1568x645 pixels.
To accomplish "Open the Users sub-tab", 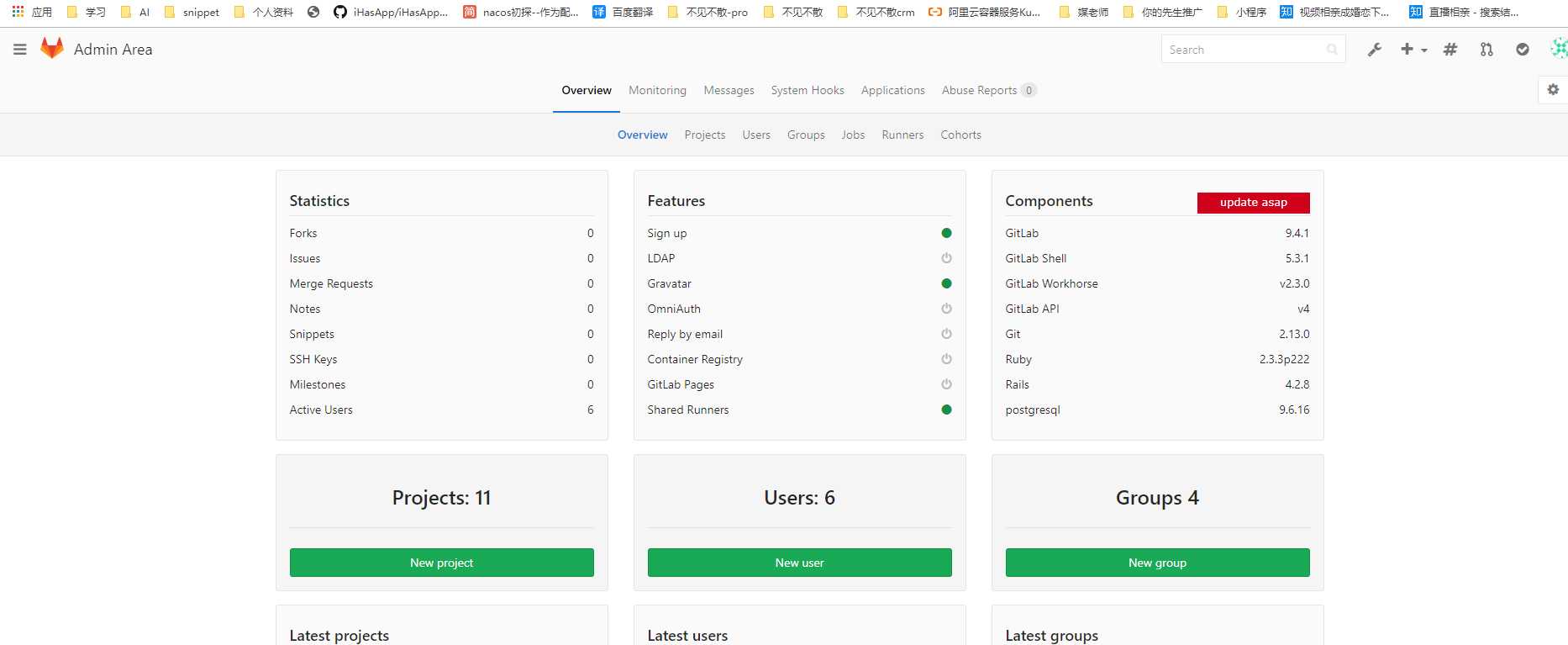I will click(756, 135).
